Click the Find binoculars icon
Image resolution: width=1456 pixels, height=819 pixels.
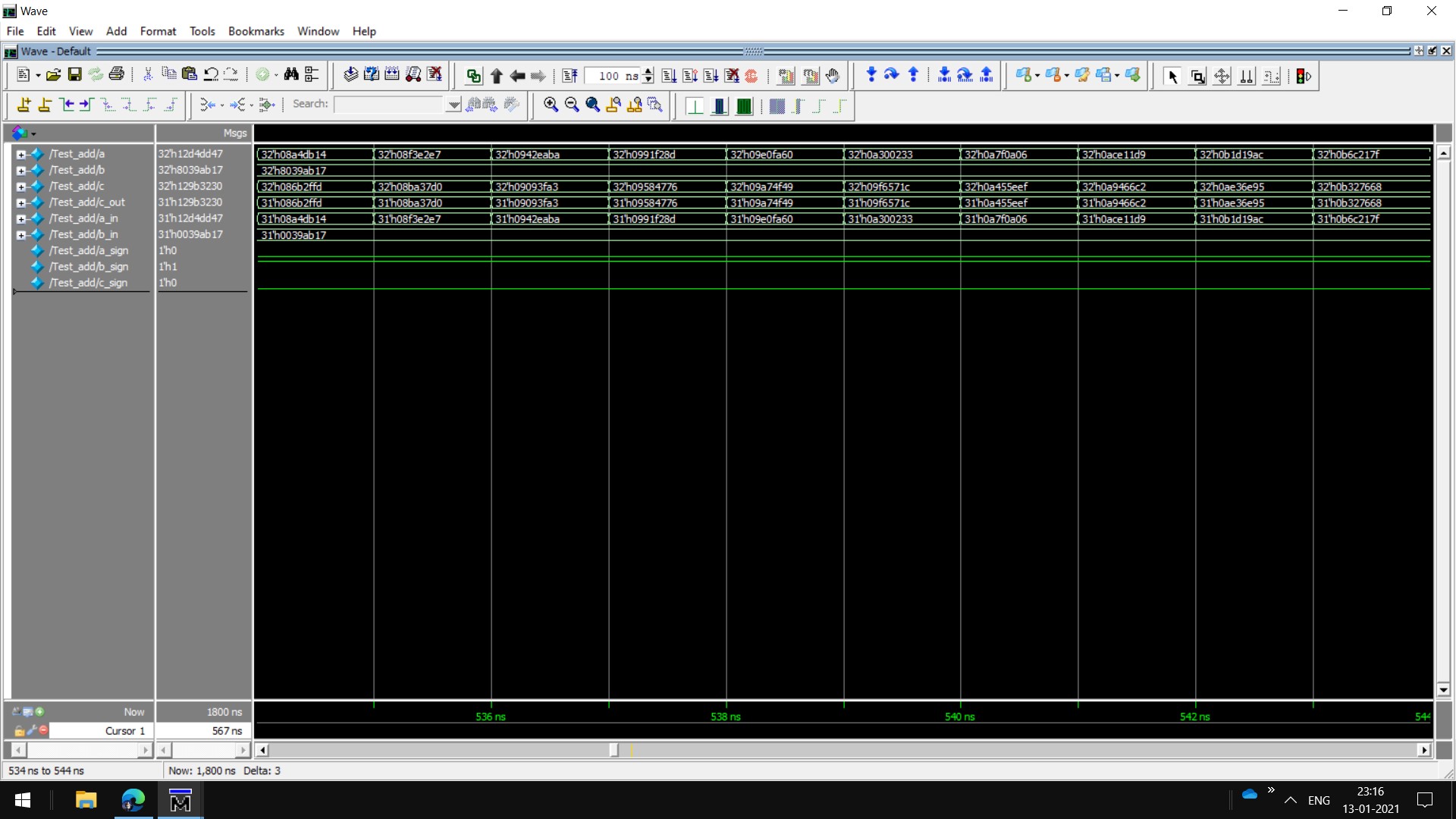291,75
